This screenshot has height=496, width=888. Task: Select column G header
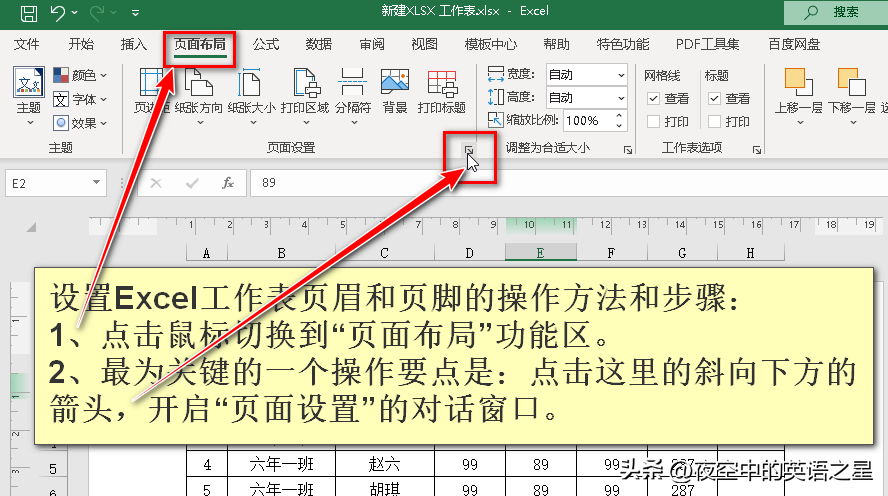point(682,253)
